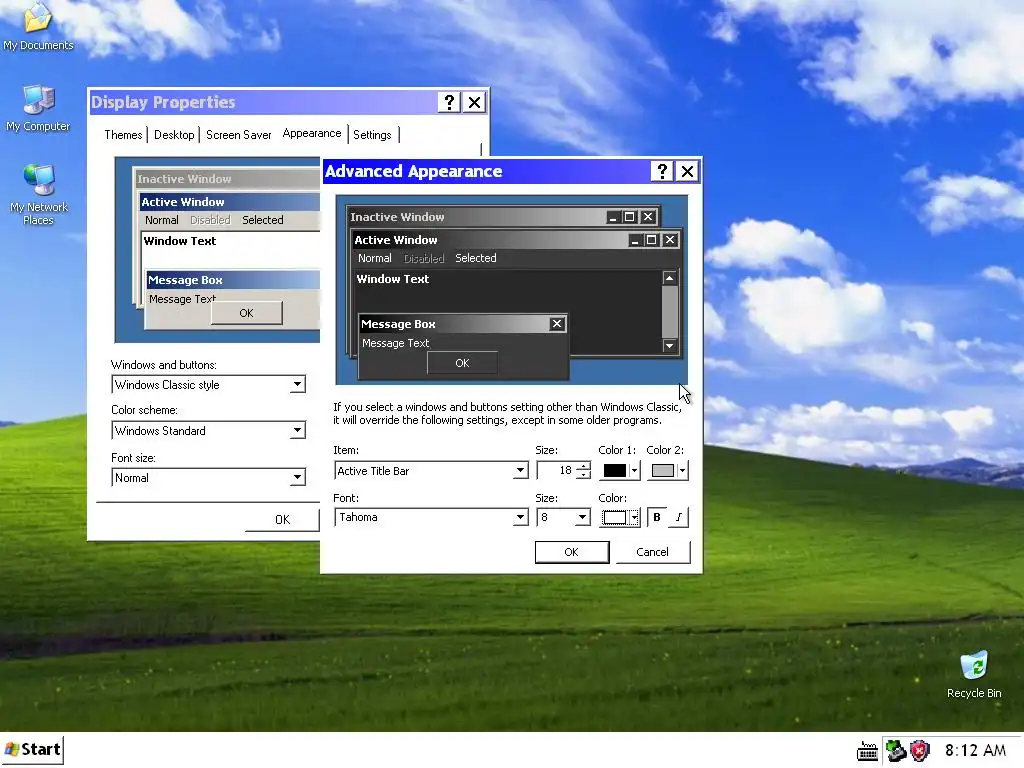Decrease the item Size spinner value
Screen dimensions: 1024x768
click(x=583, y=475)
